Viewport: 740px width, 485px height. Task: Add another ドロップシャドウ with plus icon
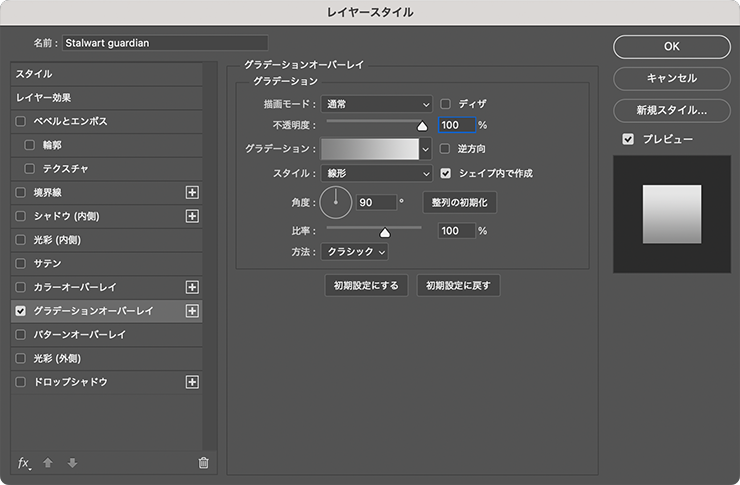pos(193,382)
